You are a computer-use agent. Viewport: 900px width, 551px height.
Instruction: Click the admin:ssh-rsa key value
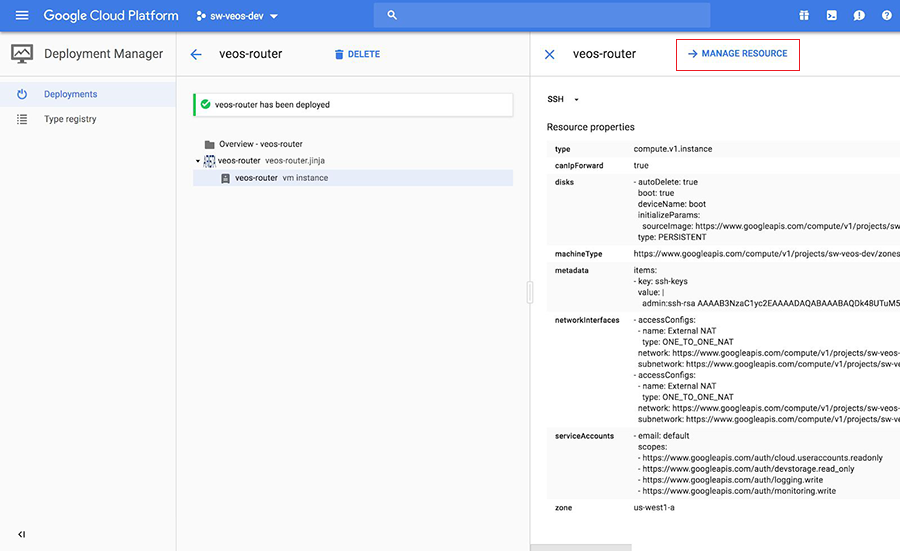coord(770,303)
